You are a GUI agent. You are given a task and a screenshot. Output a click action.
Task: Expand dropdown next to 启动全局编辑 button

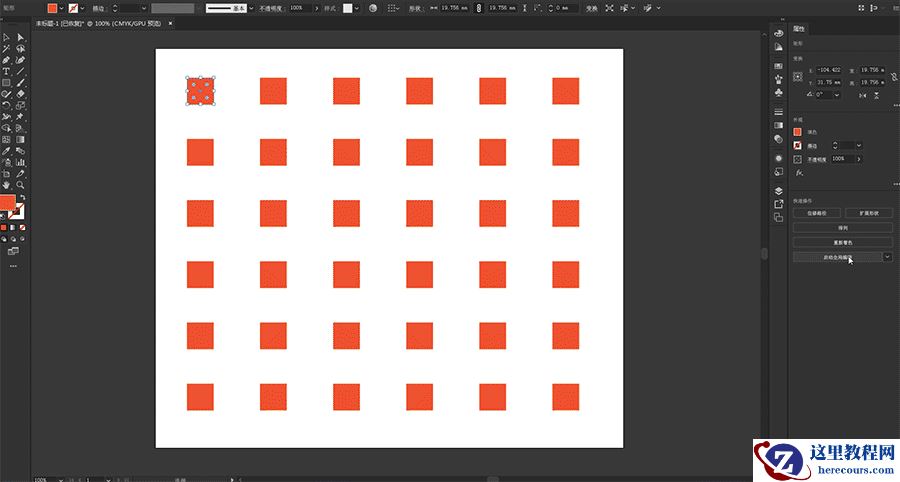888,257
